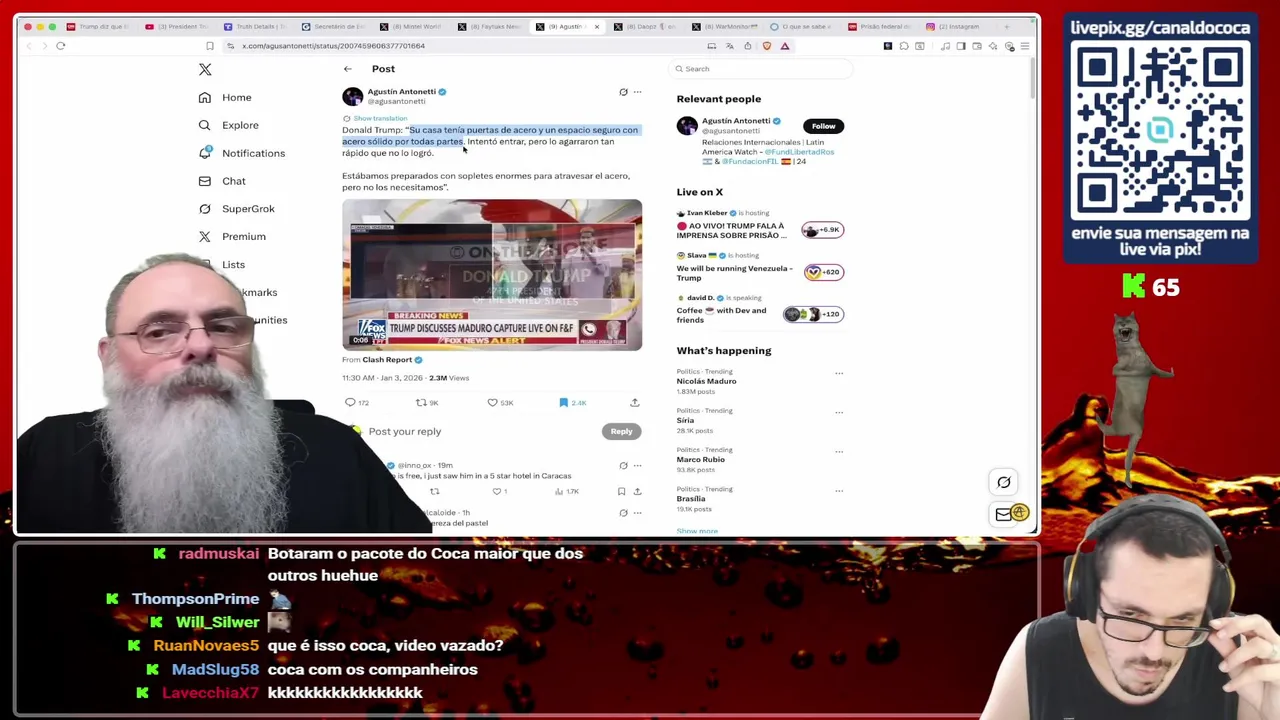Open Premium in X sidebar
This screenshot has width=1280, height=720.
click(231, 237)
